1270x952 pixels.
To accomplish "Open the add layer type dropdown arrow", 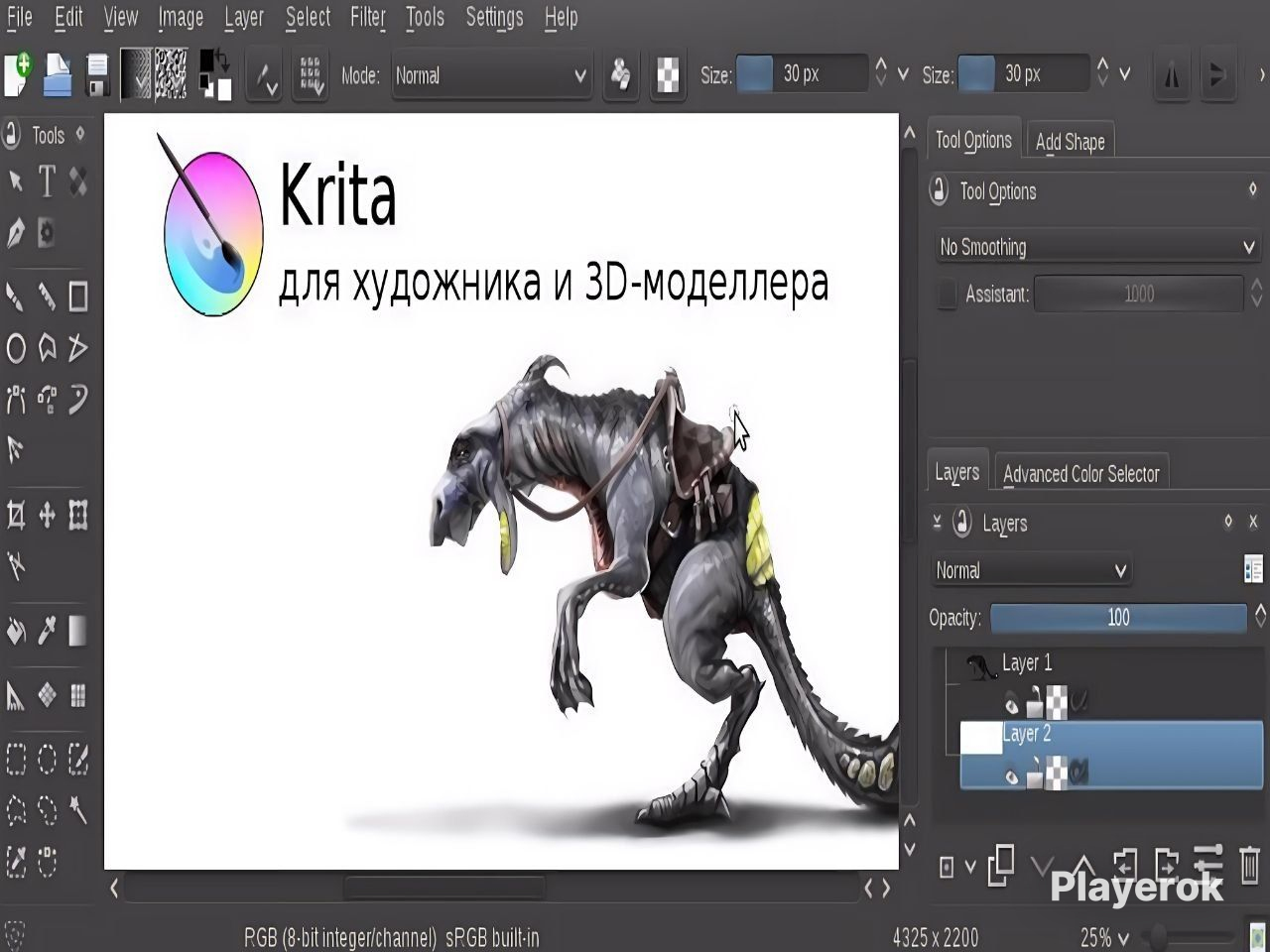I will tap(970, 867).
